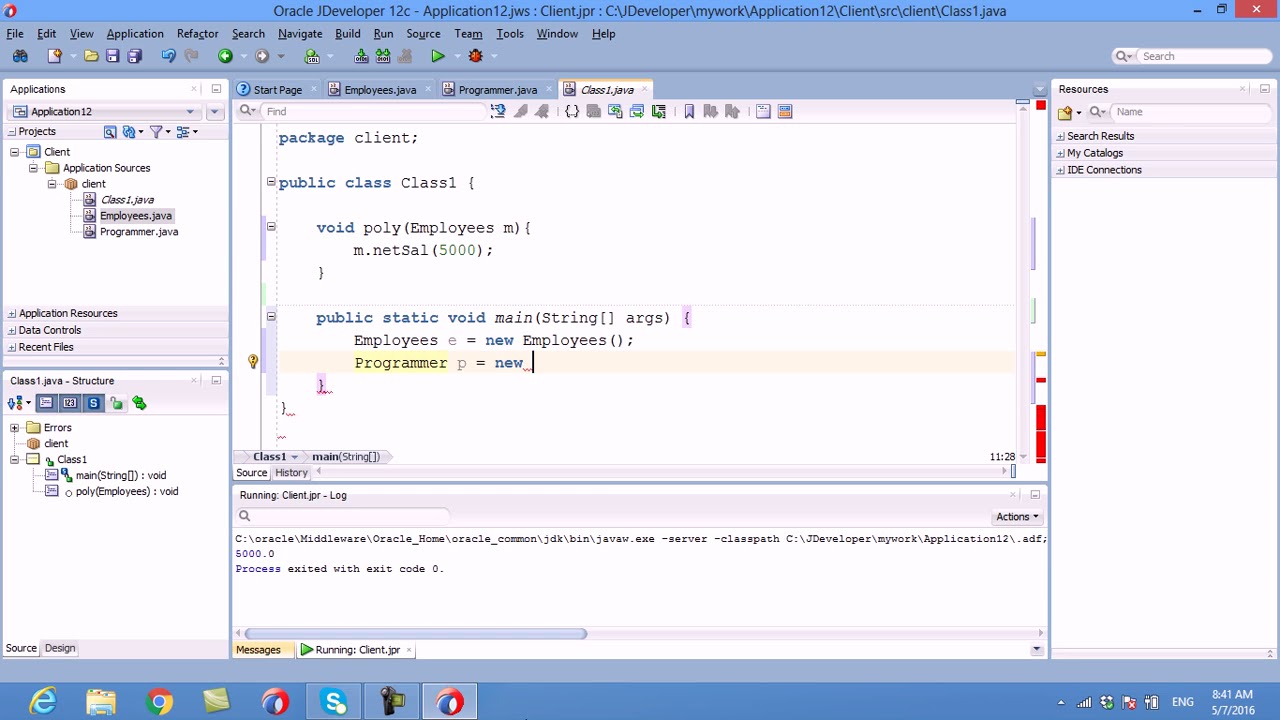Viewport: 1280px width, 720px height.
Task: Click the code braces icon in editor toolbar
Action: pos(572,111)
